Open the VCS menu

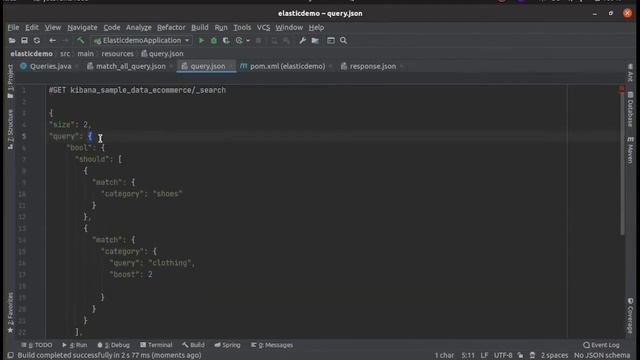click(263, 27)
